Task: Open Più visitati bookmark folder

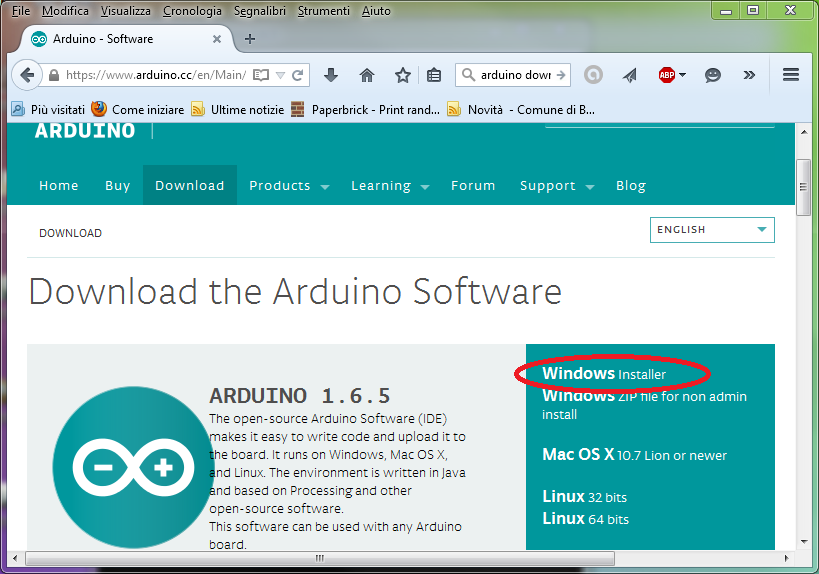Action: pyautogui.click(x=48, y=110)
